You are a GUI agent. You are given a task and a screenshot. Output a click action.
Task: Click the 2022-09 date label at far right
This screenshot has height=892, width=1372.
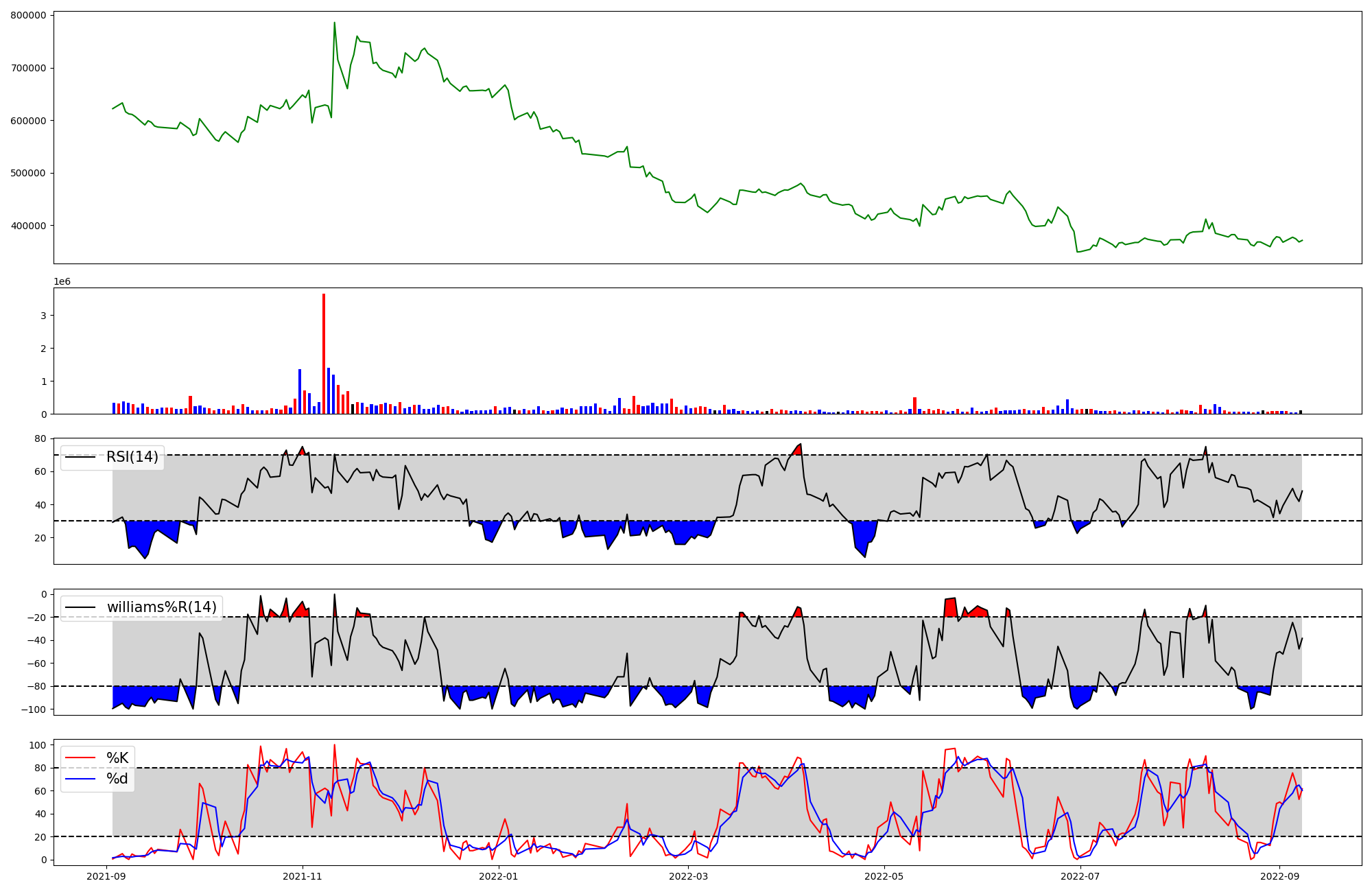pyautogui.click(x=1280, y=876)
